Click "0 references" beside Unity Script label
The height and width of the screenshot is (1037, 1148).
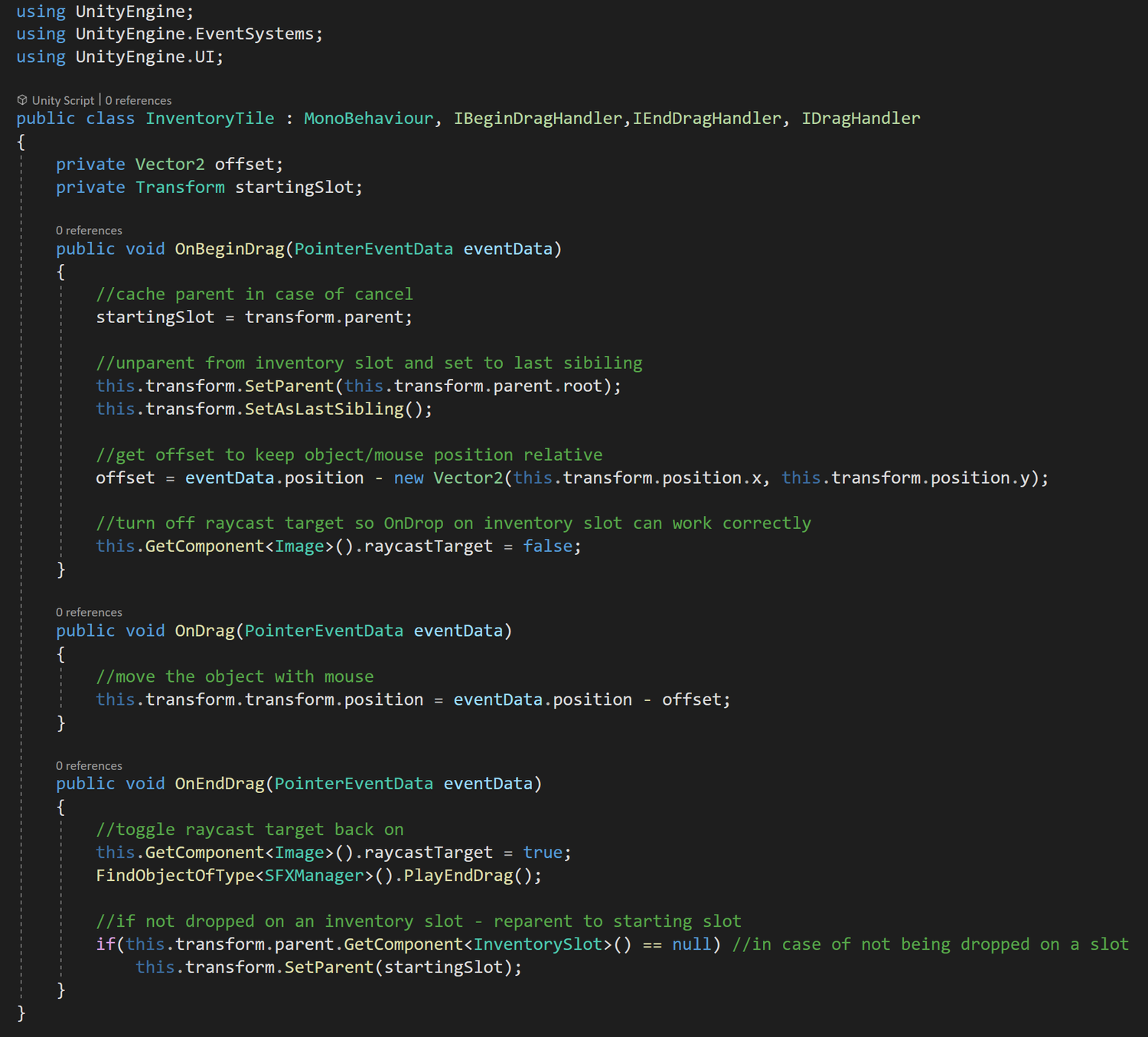[139, 99]
